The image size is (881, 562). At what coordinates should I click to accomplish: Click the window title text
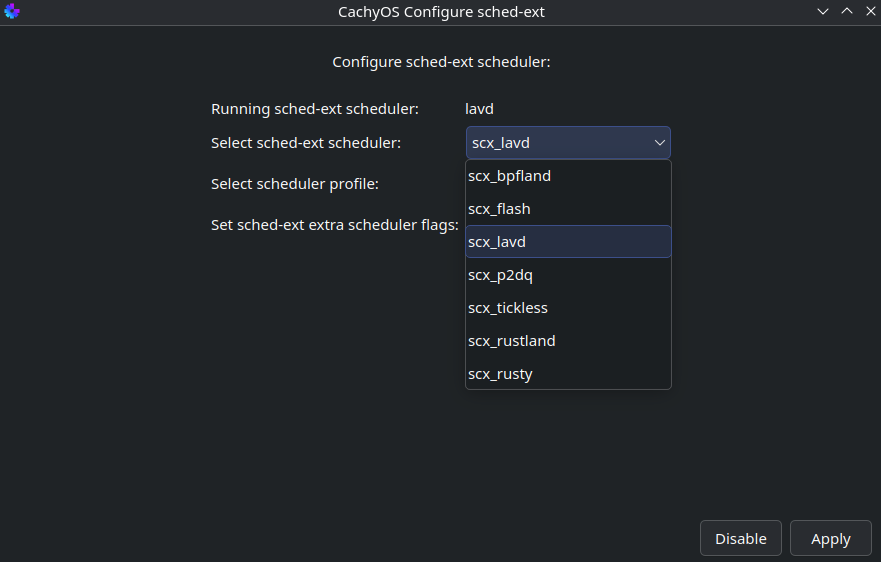[441, 12]
